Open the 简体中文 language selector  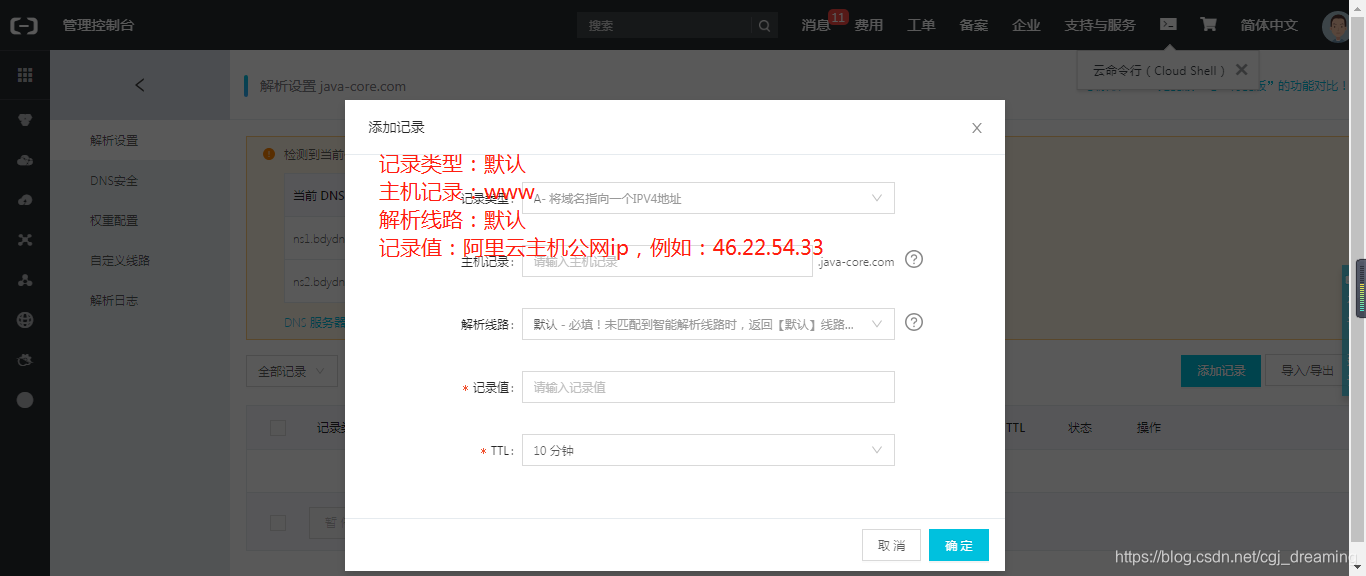coord(1269,25)
